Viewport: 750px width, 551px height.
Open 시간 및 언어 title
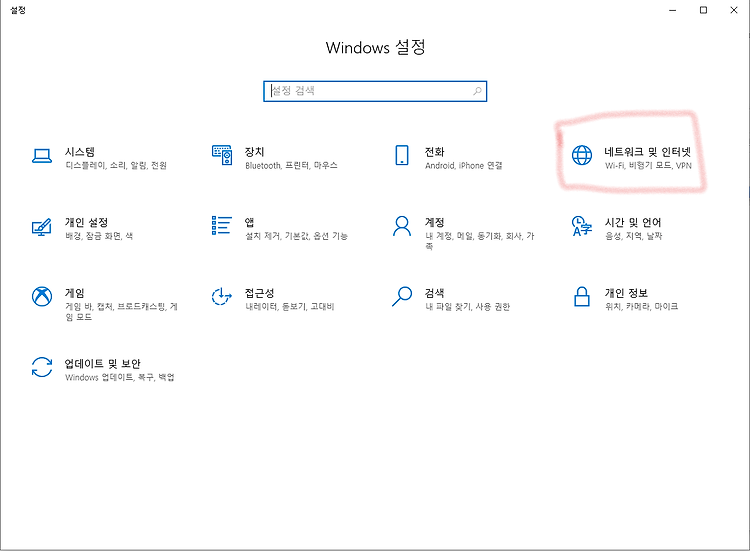coord(633,222)
